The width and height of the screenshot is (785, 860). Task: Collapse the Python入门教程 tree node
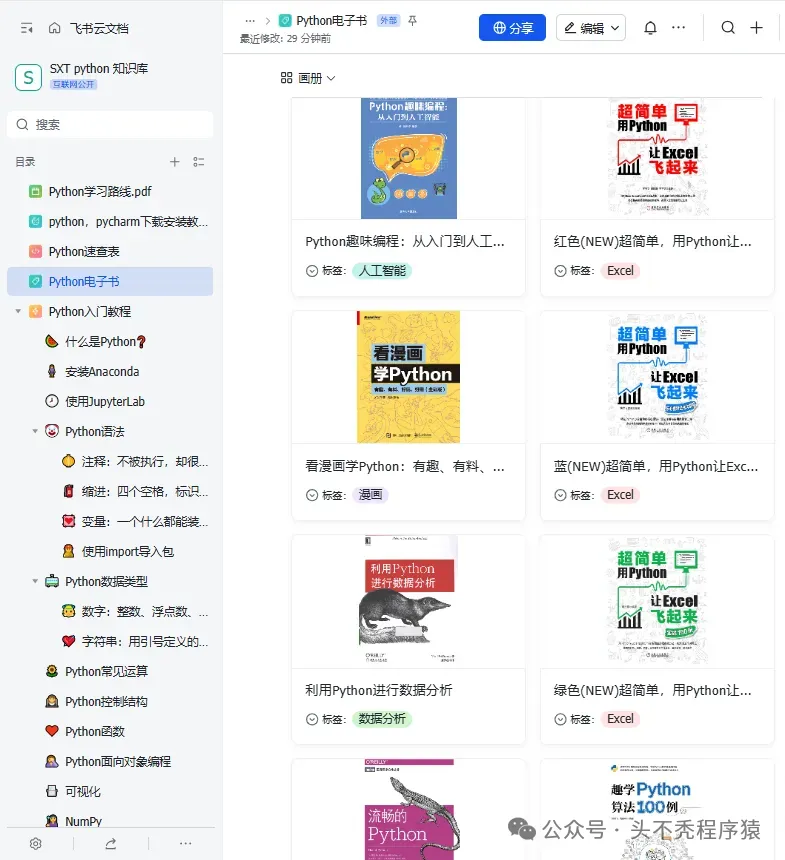coord(18,311)
